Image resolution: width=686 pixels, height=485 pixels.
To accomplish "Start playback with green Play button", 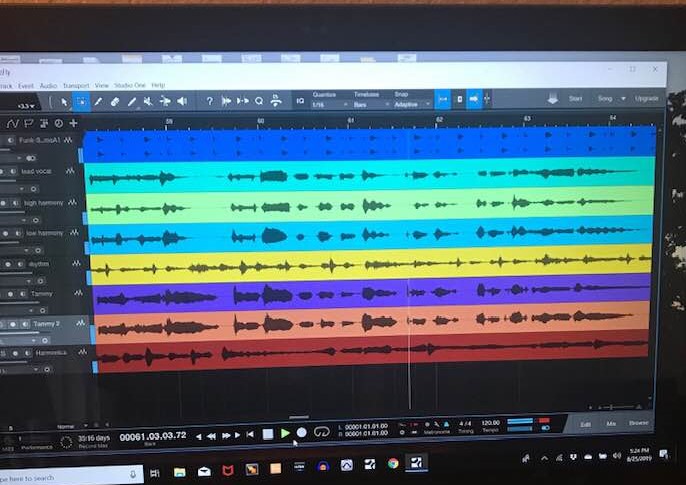I will pos(285,433).
